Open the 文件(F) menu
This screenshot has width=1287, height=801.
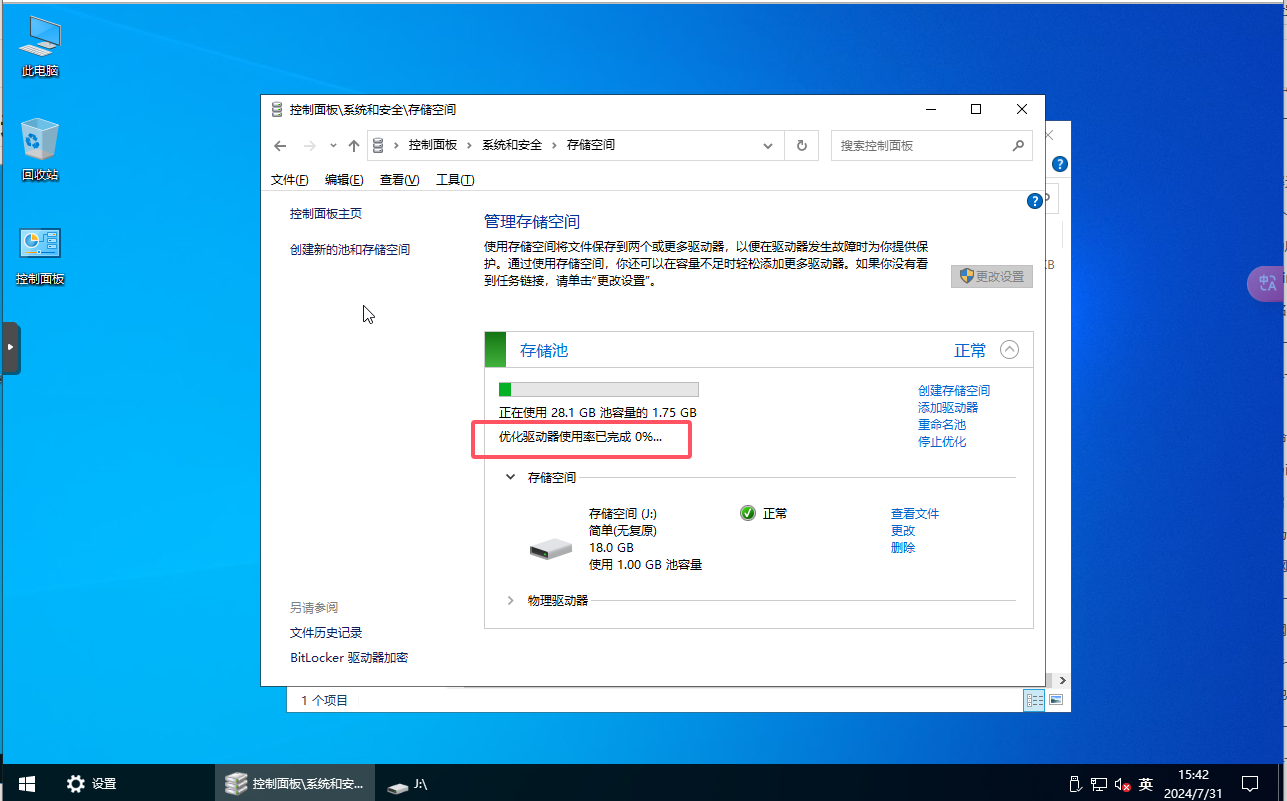(289, 180)
